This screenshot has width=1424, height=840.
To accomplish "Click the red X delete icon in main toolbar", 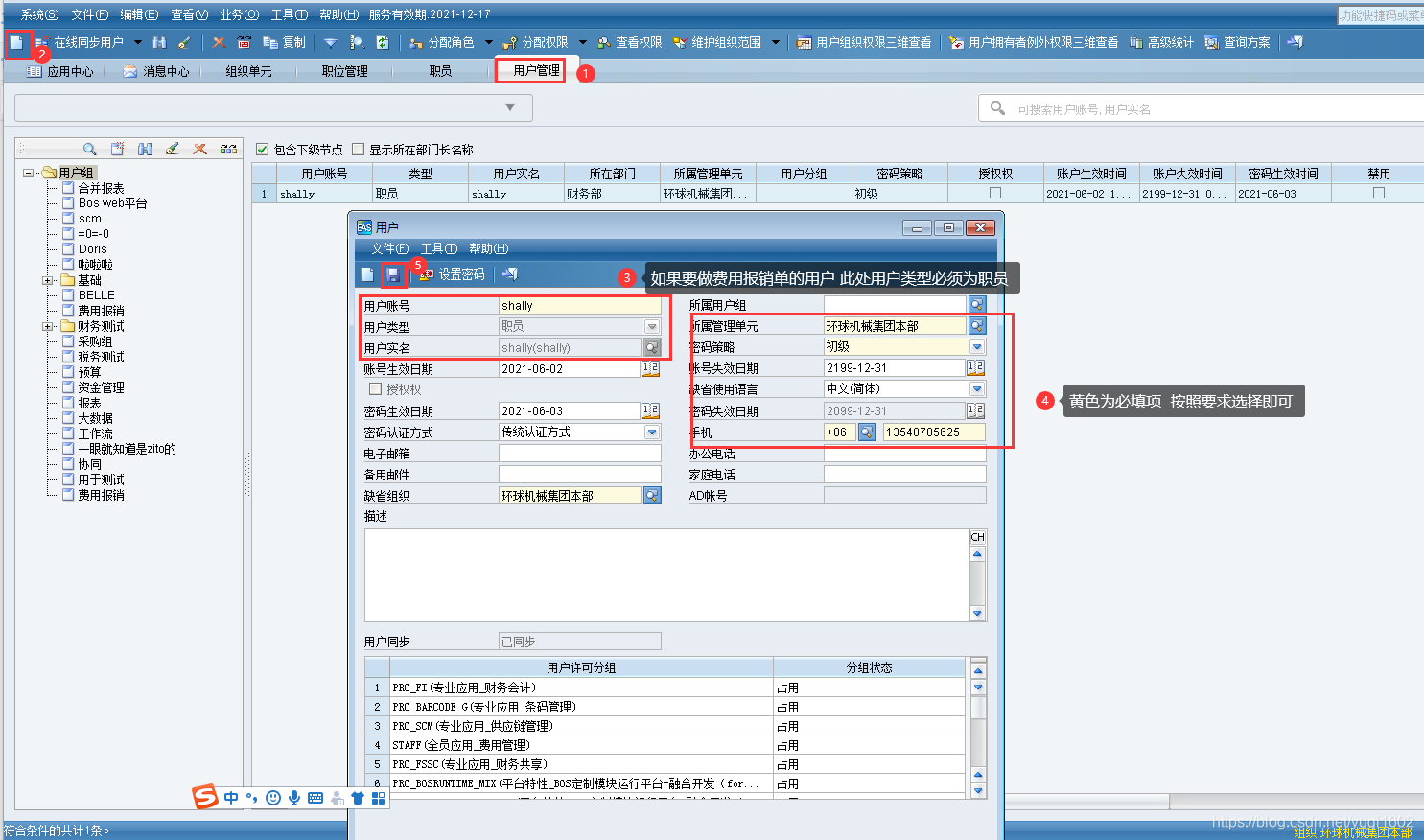I will coord(219,42).
